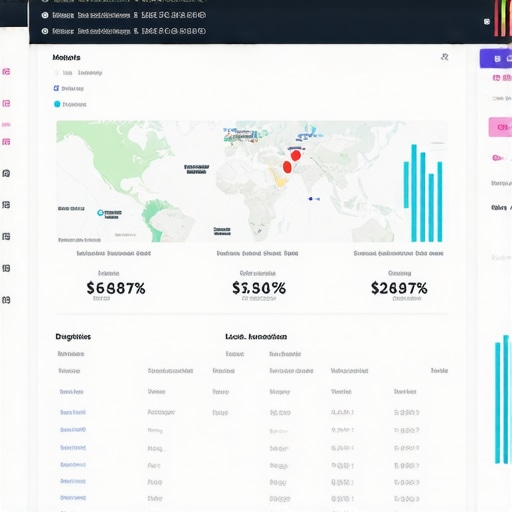
Task: Click the $6887% metric value
Action: pos(116,288)
